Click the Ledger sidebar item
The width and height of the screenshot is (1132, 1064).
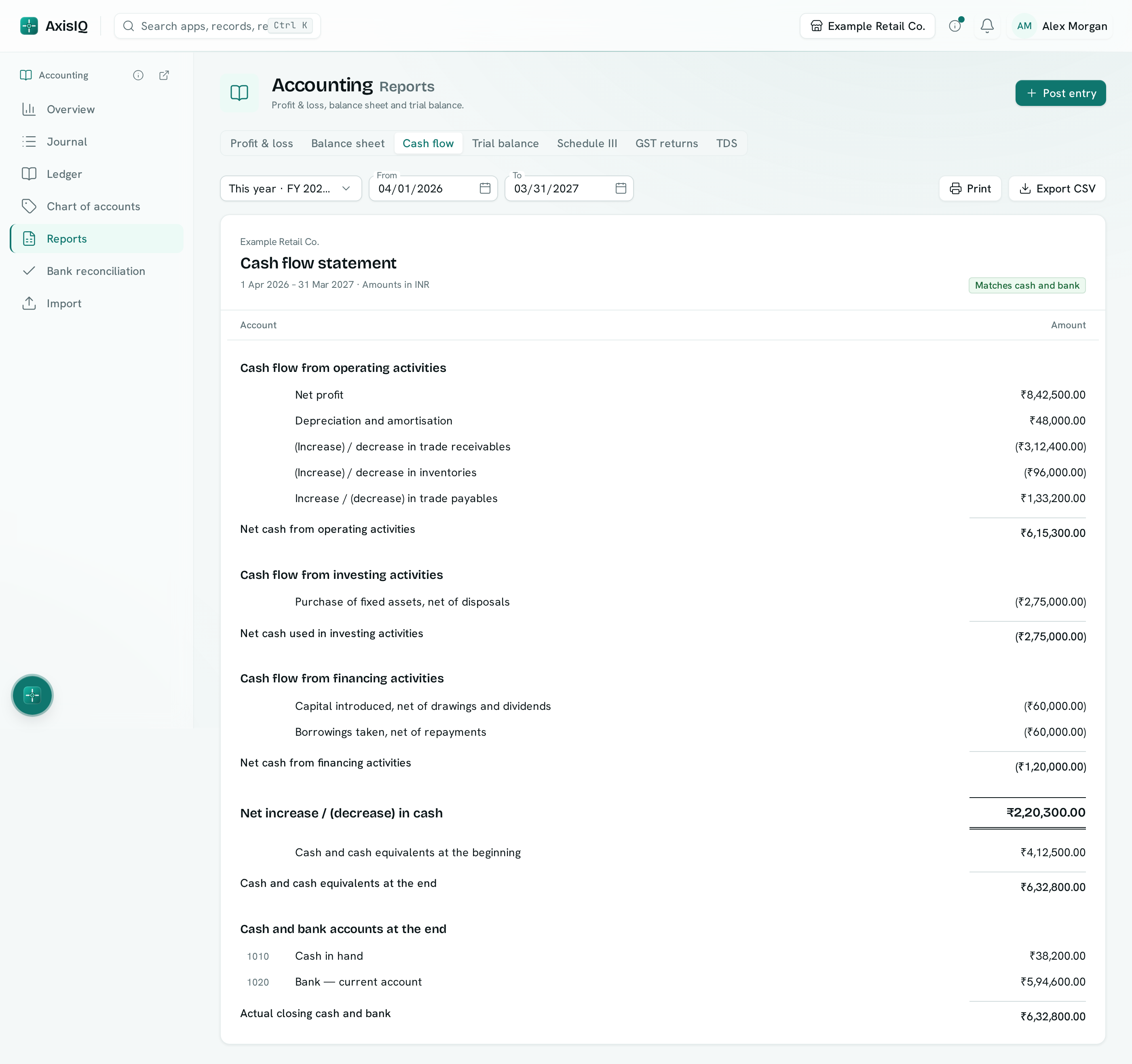97,174
